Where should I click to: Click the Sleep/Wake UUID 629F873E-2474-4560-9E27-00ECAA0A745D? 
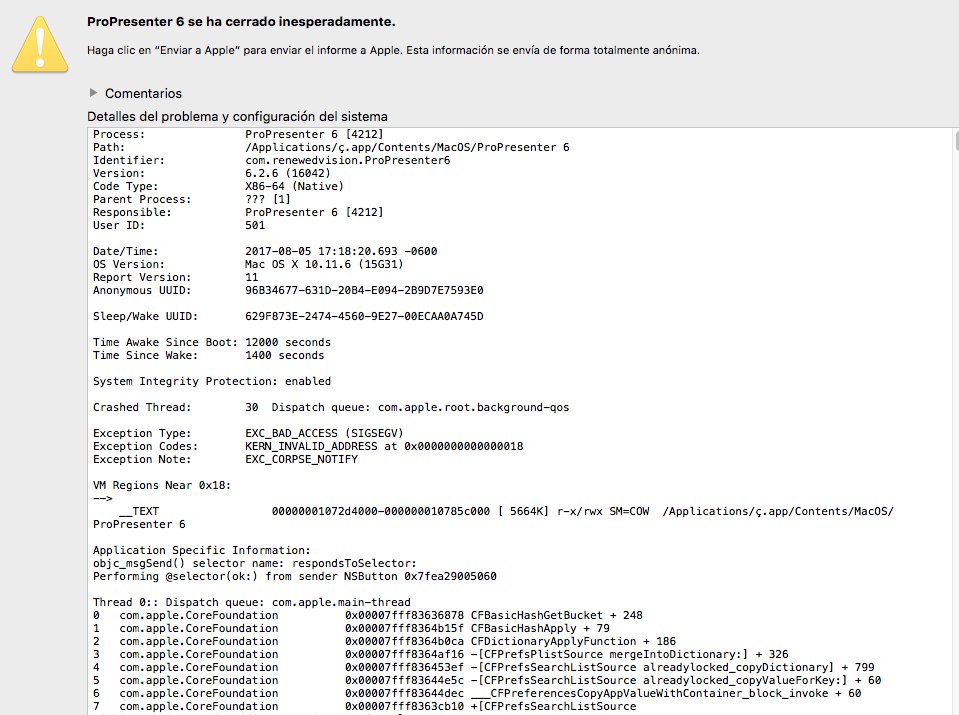[x=364, y=316]
